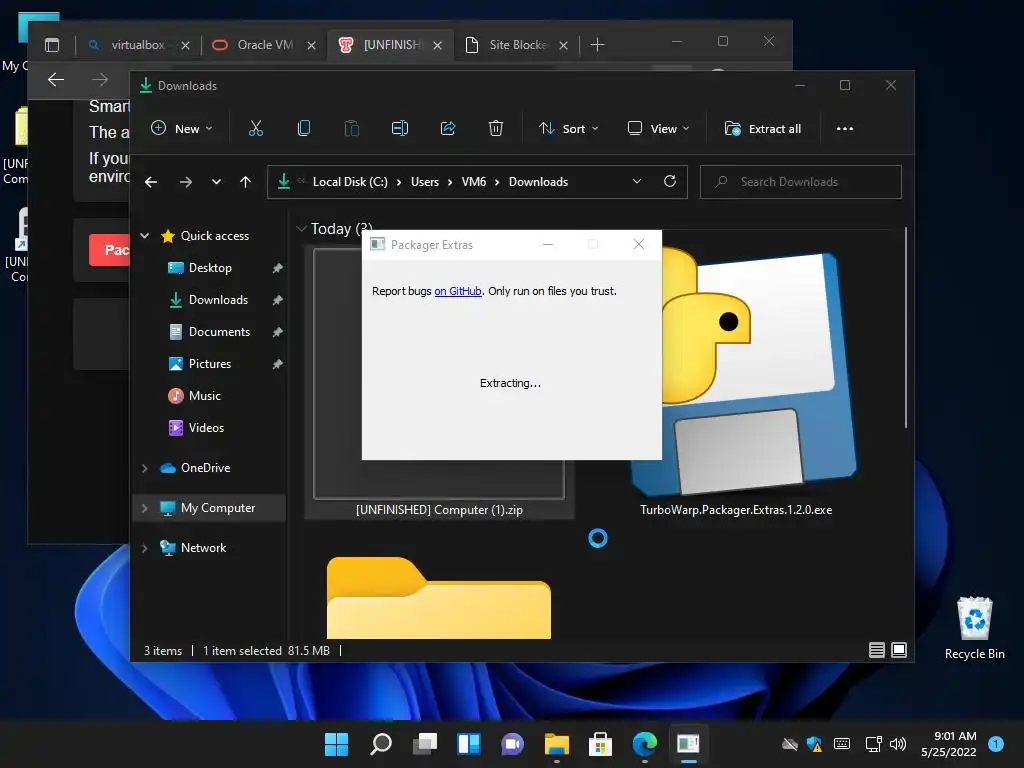The image size is (1024, 768).
Task: Click the Share icon in Explorer toolbar
Action: coord(448,129)
